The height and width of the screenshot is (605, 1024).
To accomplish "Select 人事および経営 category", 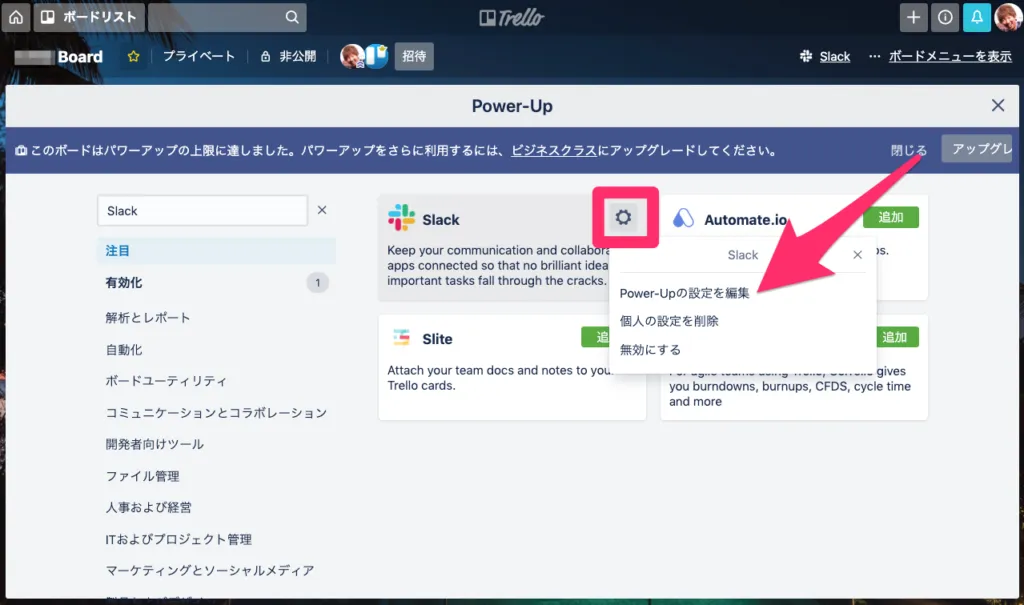I will (x=149, y=508).
